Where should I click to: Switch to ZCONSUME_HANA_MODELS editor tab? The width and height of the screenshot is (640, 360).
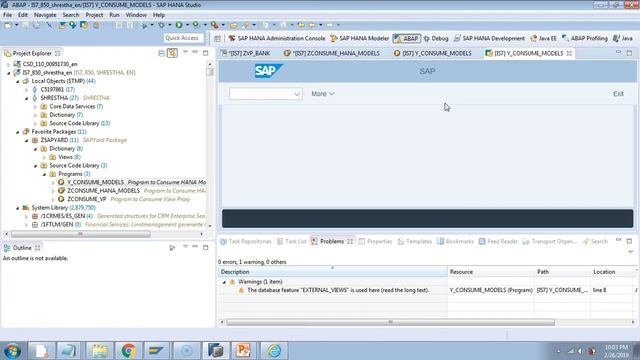(332, 53)
